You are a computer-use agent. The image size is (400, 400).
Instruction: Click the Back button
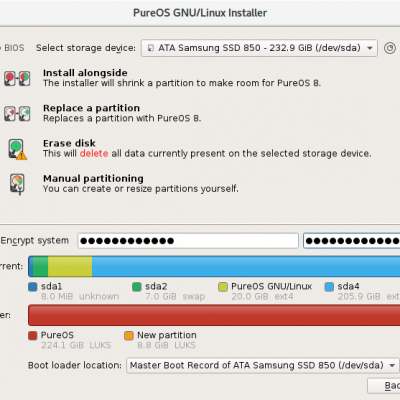pyautogui.click(x=384, y=386)
